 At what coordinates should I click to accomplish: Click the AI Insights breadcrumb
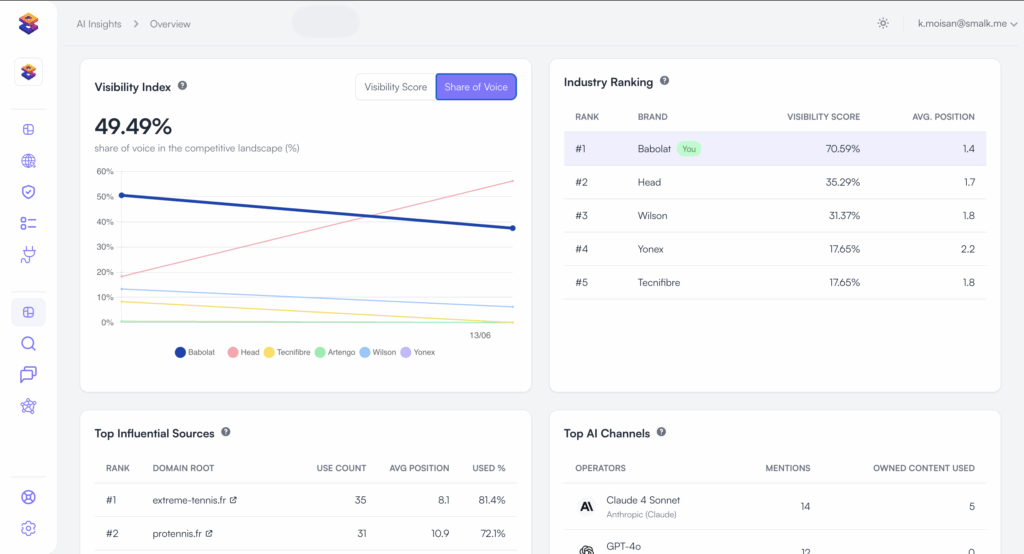tap(99, 24)
